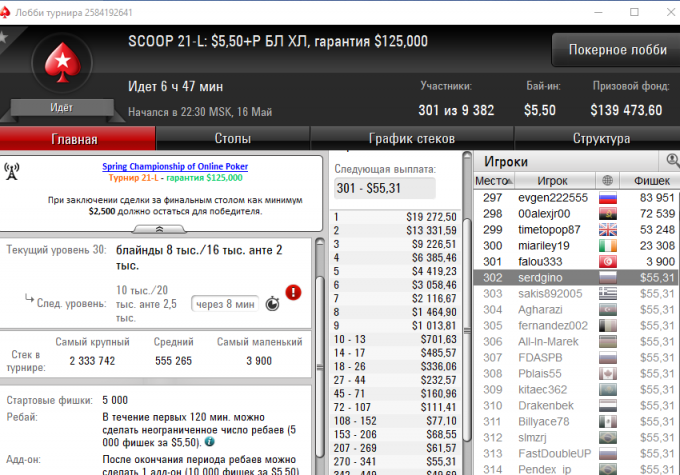Select player row fernandez002
680x475 pixels.
577,326
